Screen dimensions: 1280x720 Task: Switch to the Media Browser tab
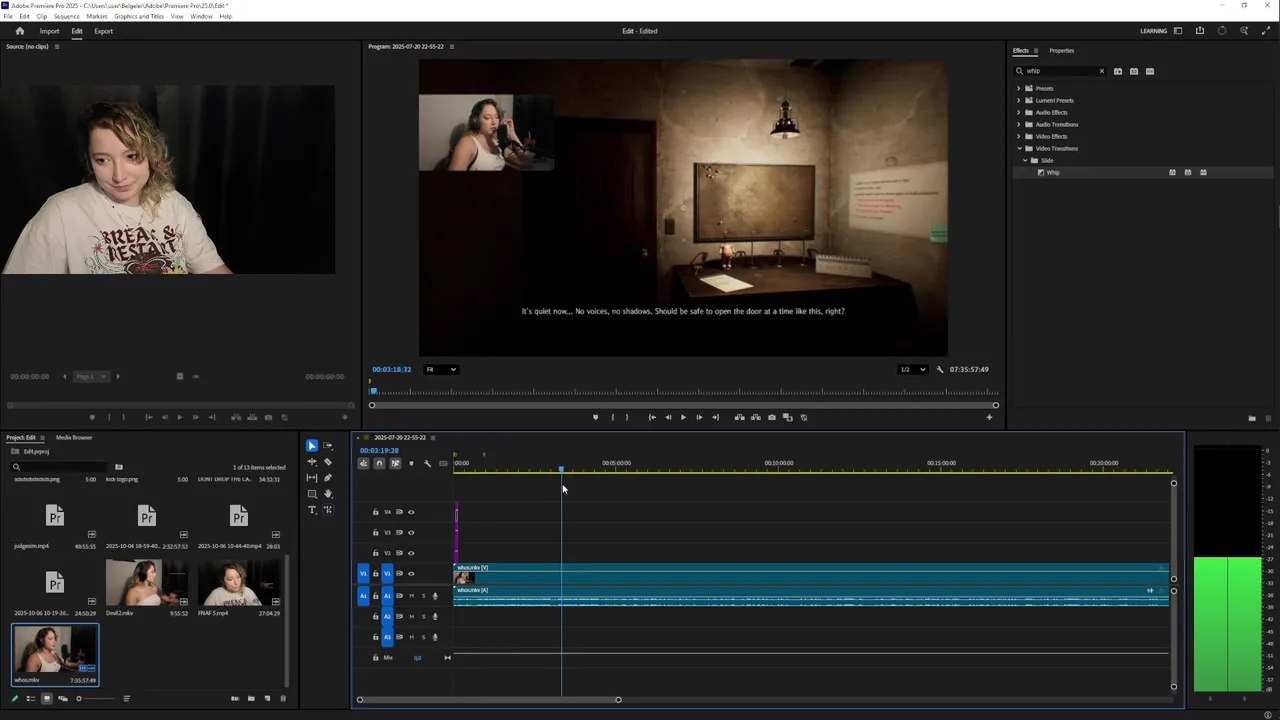pos(74,437)
